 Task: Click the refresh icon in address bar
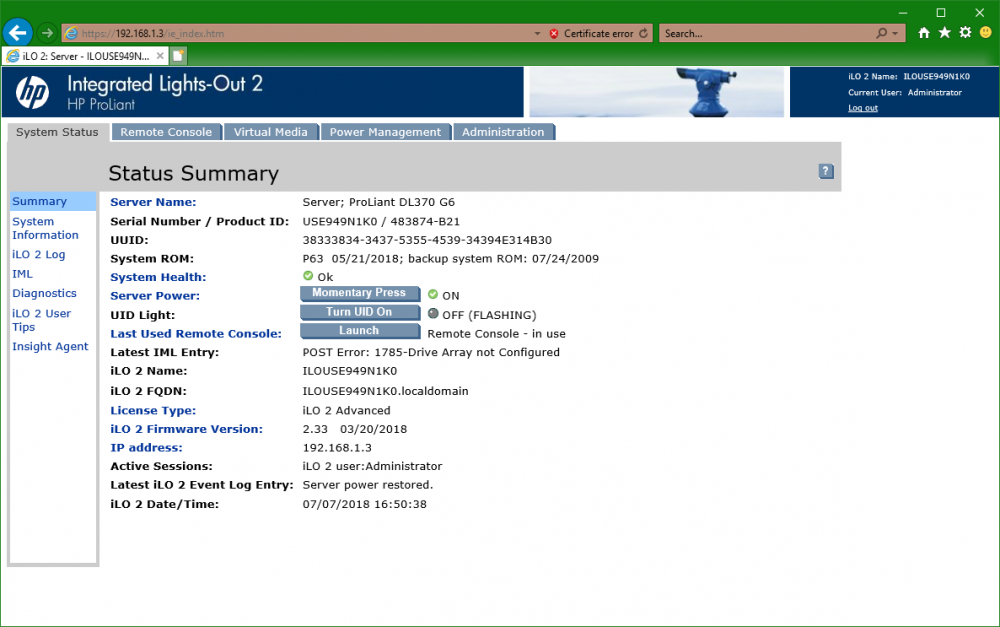click(643, 33)
